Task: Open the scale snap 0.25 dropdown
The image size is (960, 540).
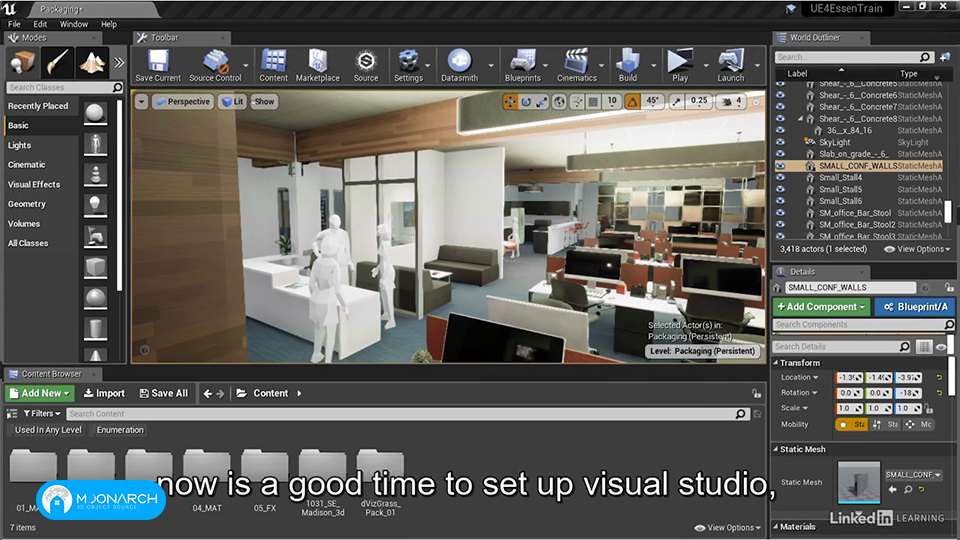Action: (x=699, y=101)
